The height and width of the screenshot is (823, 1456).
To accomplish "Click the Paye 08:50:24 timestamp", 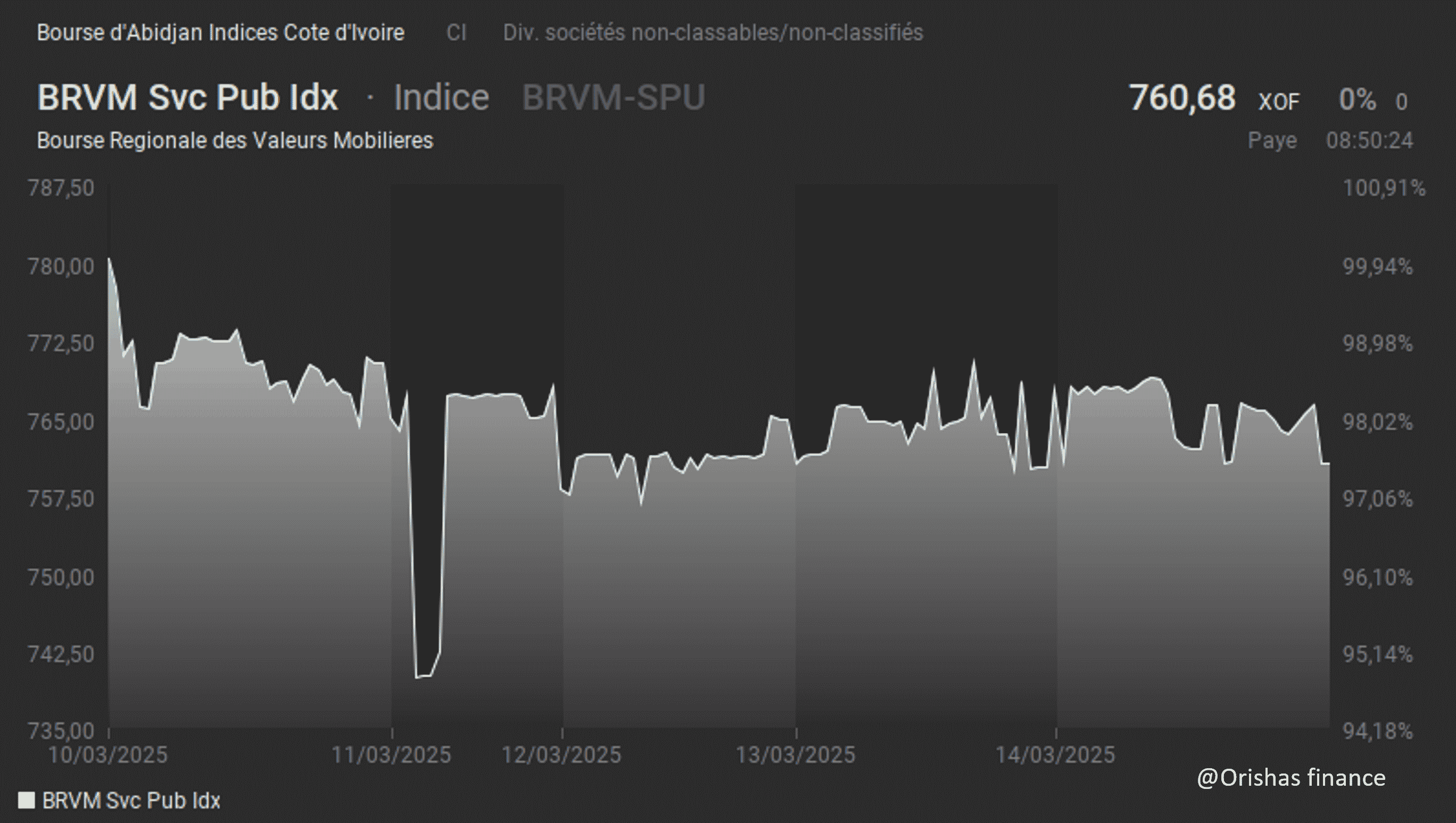I will click(x=1330, y=140).
